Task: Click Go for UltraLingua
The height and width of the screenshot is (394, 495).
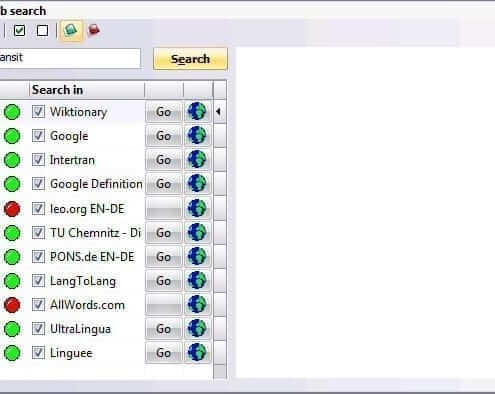Action: (164, 329)
